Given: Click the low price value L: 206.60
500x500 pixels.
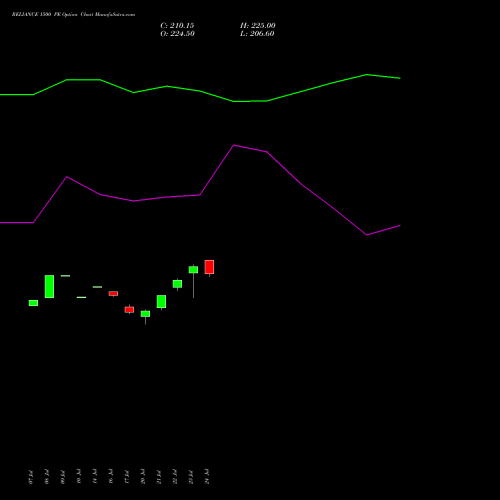Looking at the screenshot, I should point(257,34).
